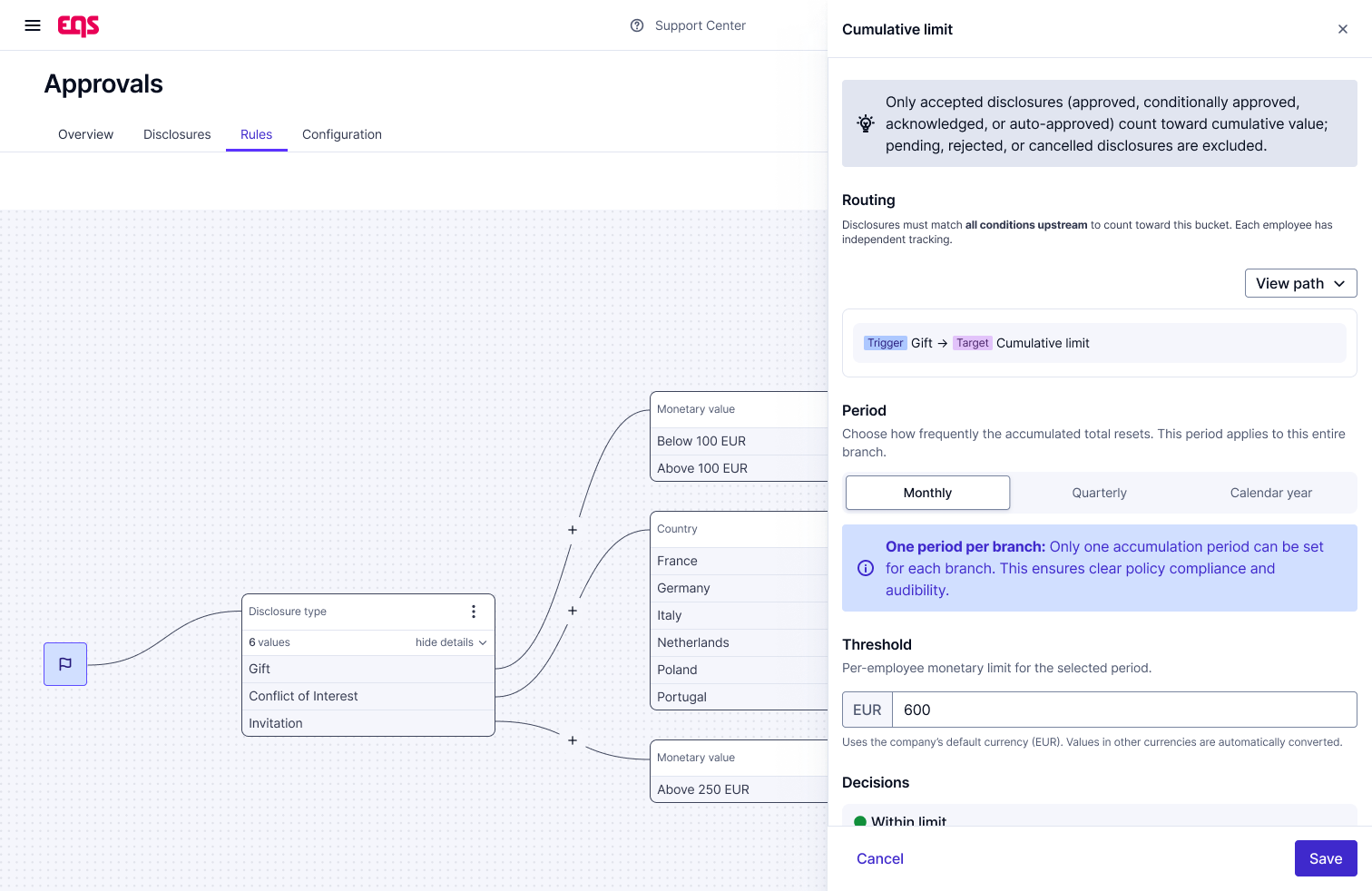Select the Calendar year period option
Viewport: 1372px width, 891px height.
pos(1270,493)
